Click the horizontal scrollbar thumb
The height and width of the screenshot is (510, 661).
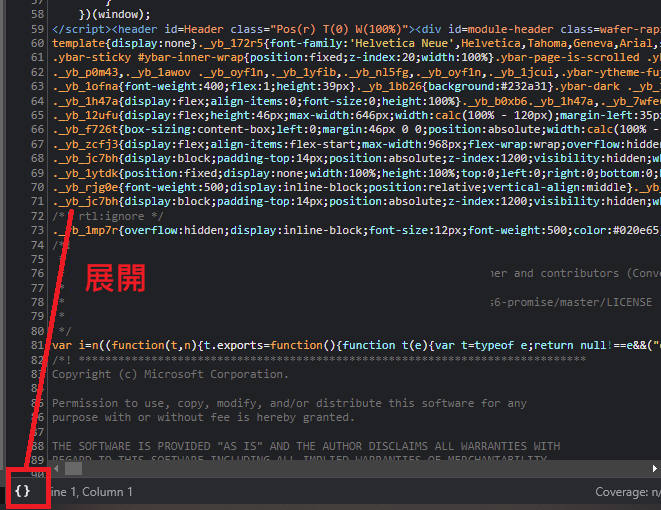(73, 469)
